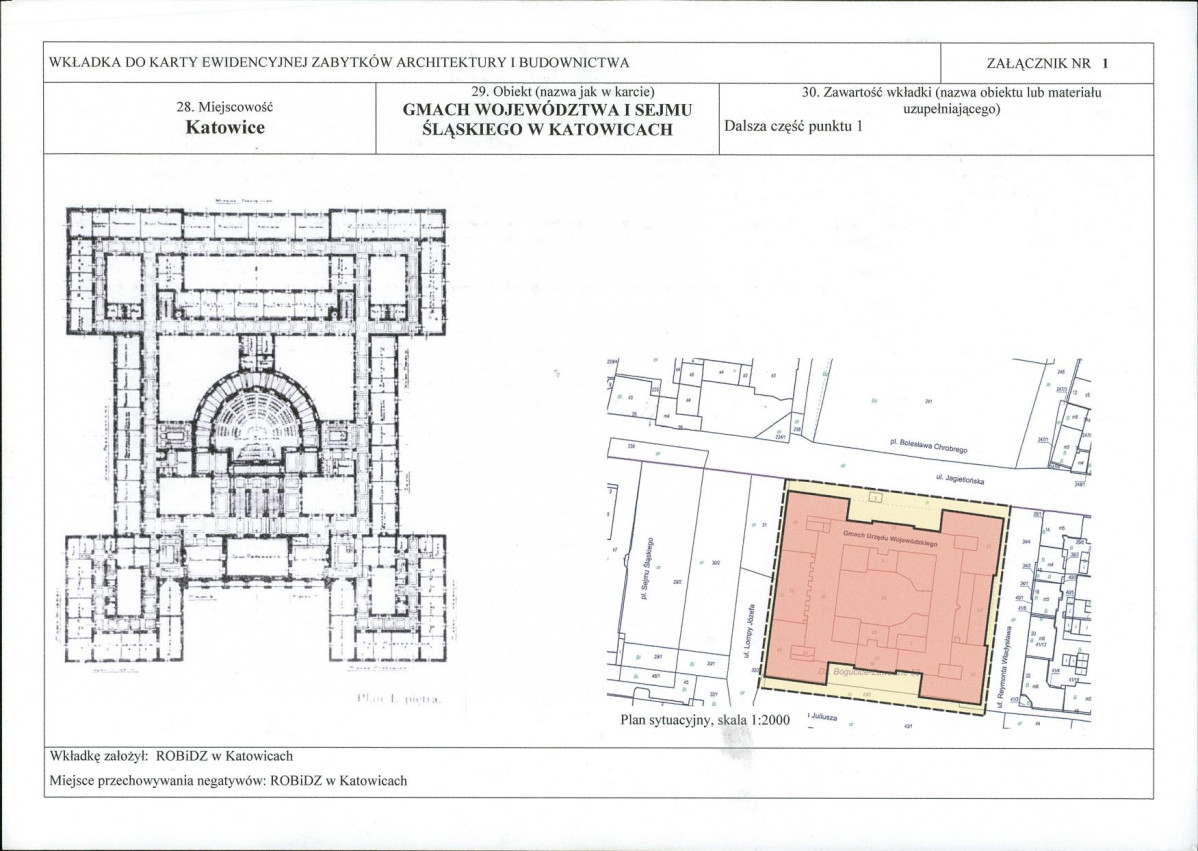
Task: Click the 'Miejsce przechowywania negatywów' footer line
Action: pyautogui.click(x=227, y=781)
